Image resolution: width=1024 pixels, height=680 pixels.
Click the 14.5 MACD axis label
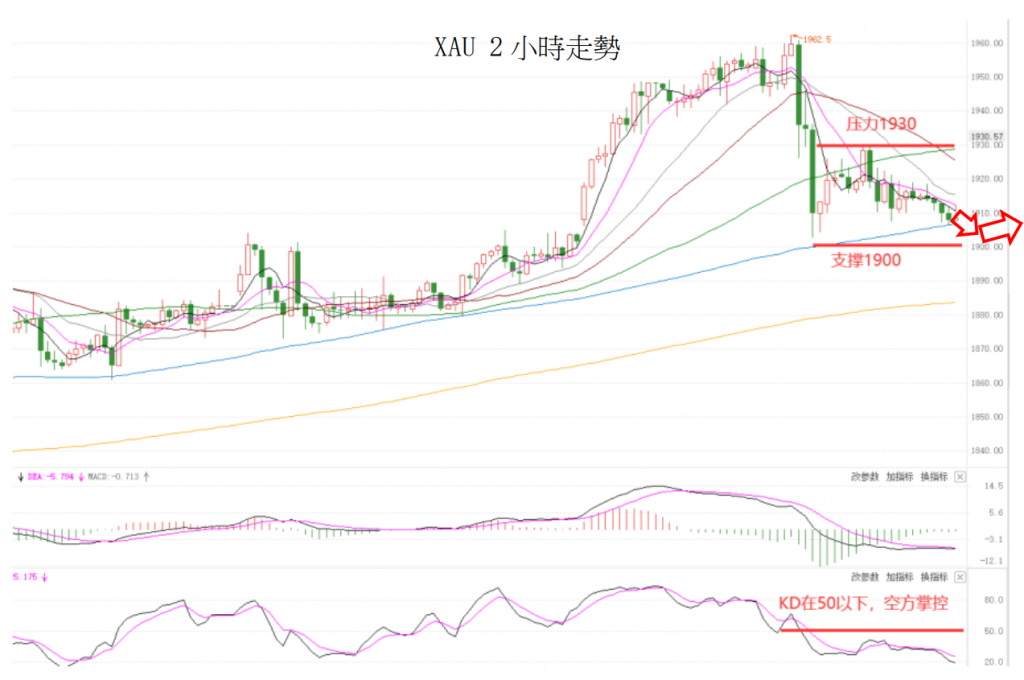994,486
